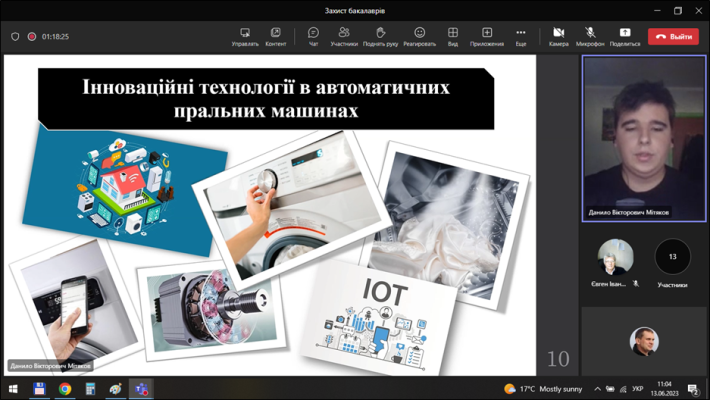
Task: Click the shield icon next to the timer
Action: 15,37
